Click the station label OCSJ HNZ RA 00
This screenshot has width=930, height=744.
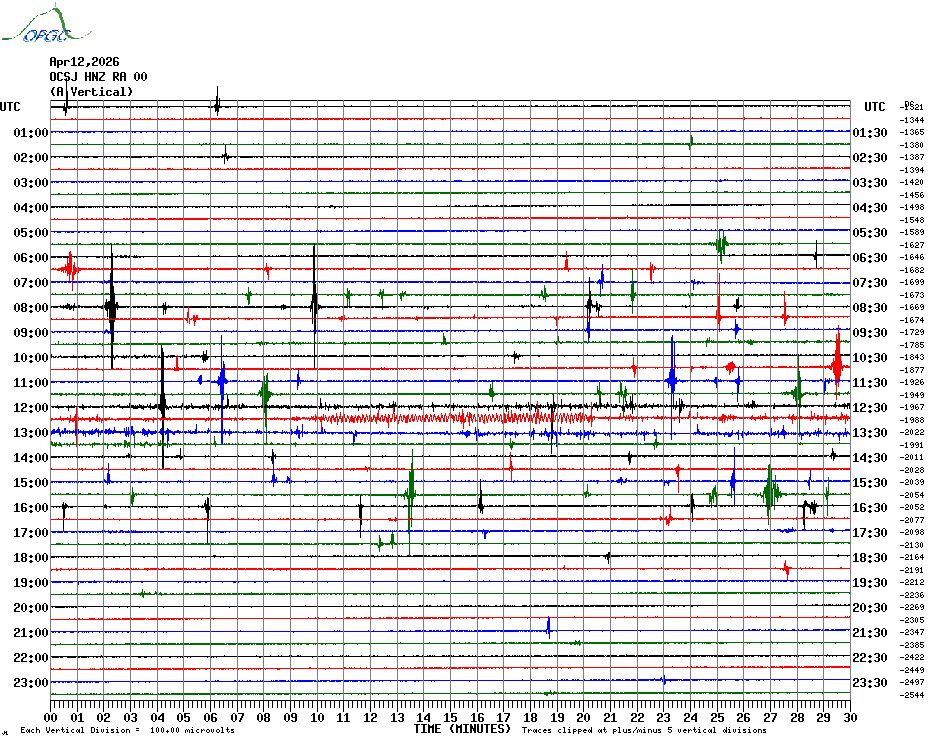pos(98,77)
